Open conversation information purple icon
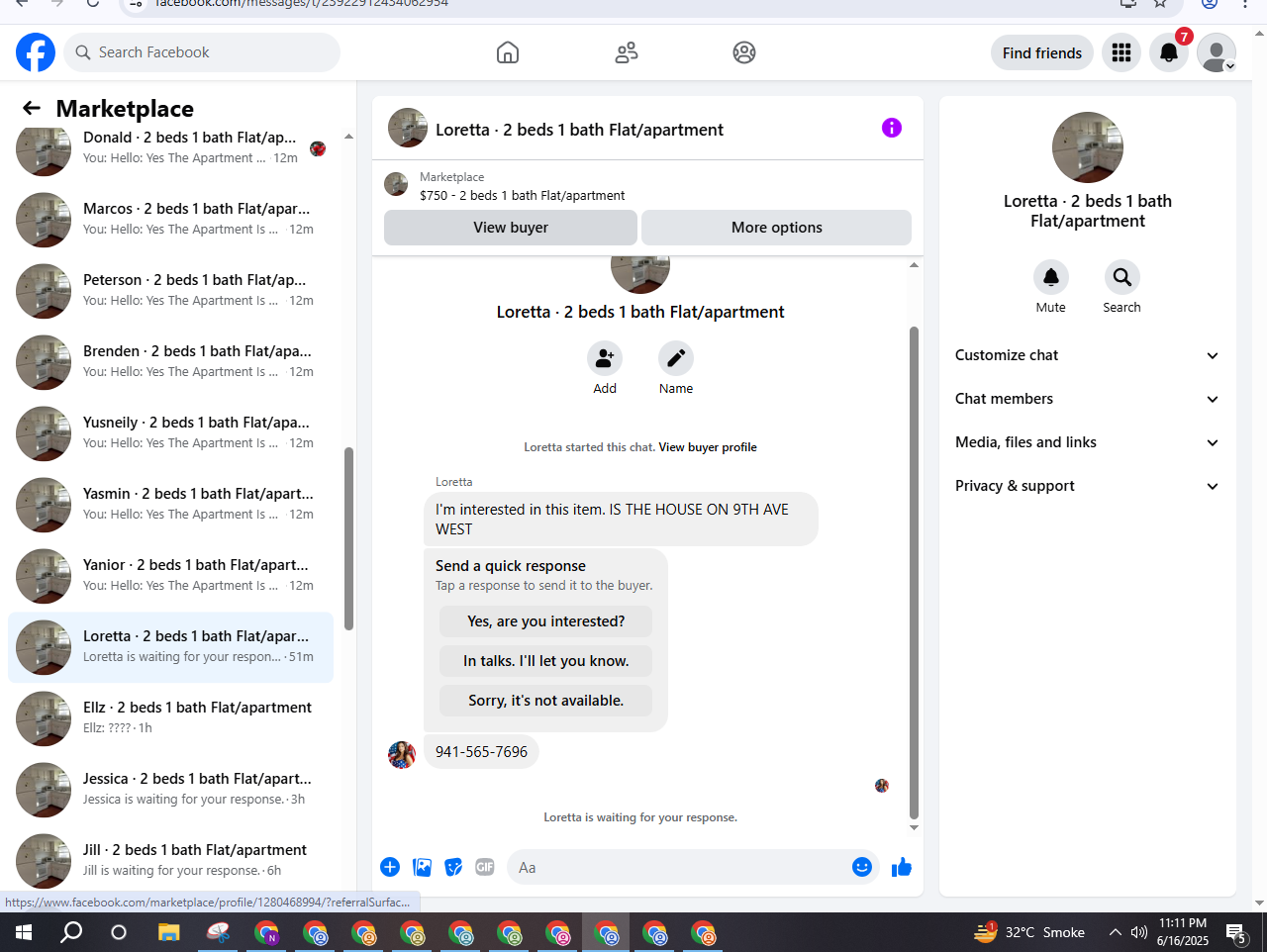This screenshot has height=952, width=1267. (x=892, y=128)
